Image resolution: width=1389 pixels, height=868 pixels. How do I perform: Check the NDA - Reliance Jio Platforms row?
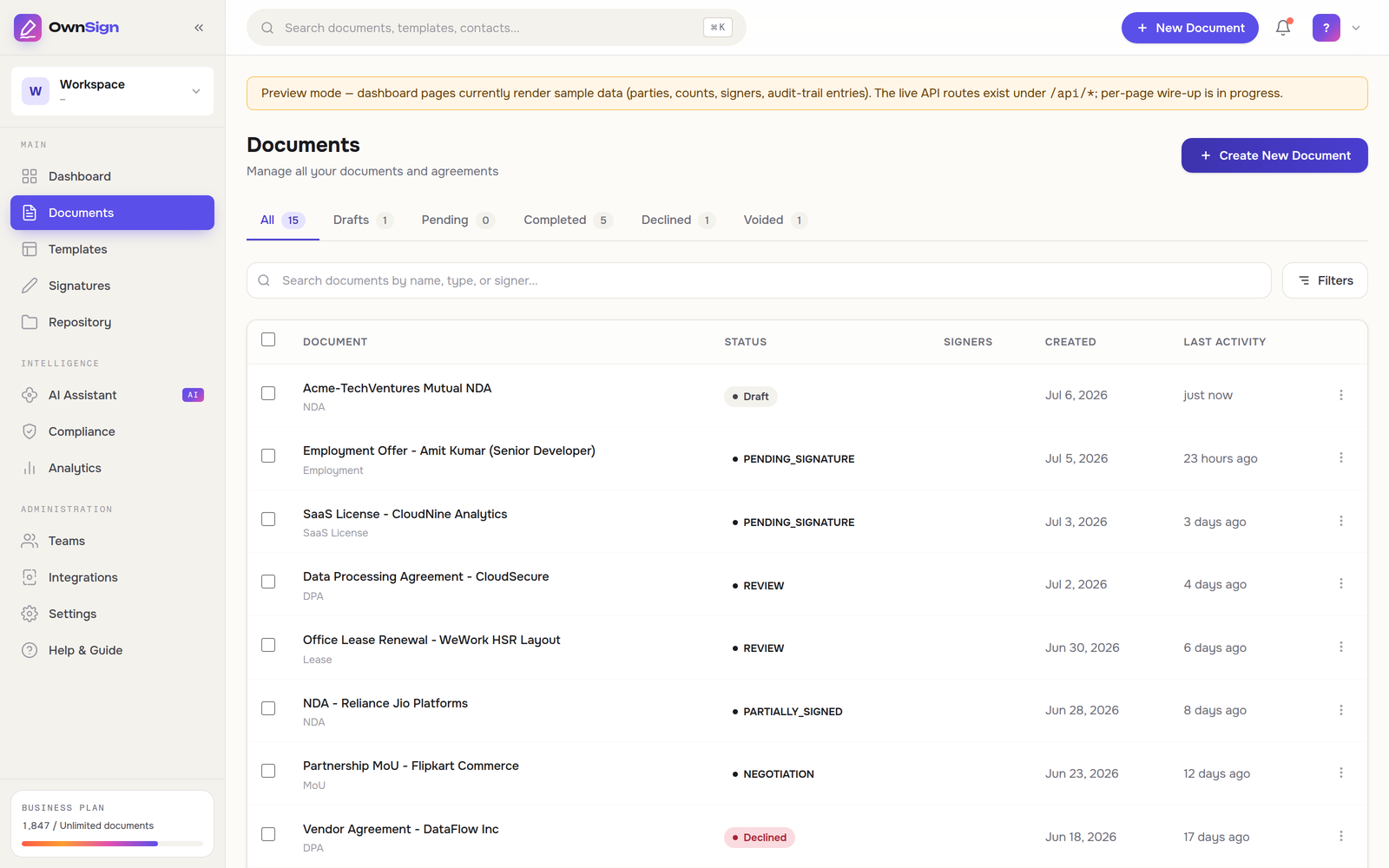click(x=268, y=708)
